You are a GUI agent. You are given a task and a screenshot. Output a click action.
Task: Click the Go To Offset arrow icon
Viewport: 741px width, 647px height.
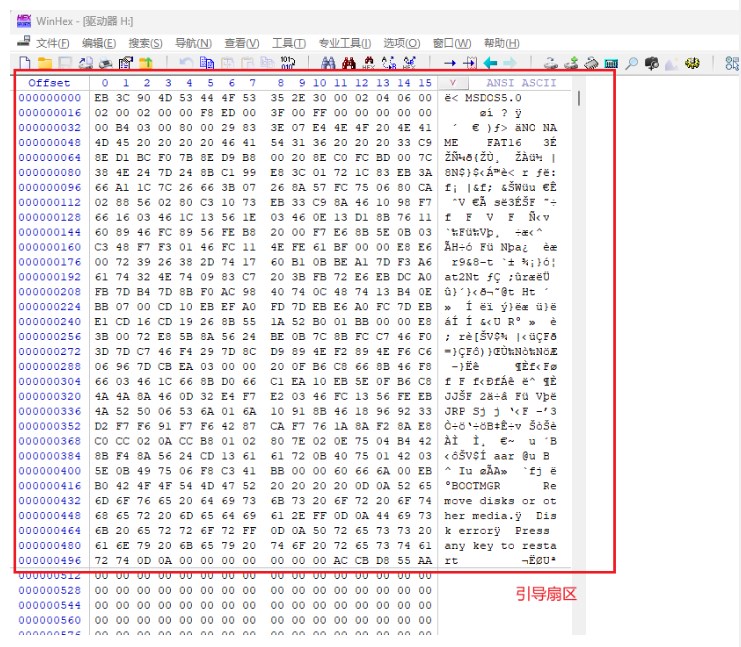click(x=451, y=63)
